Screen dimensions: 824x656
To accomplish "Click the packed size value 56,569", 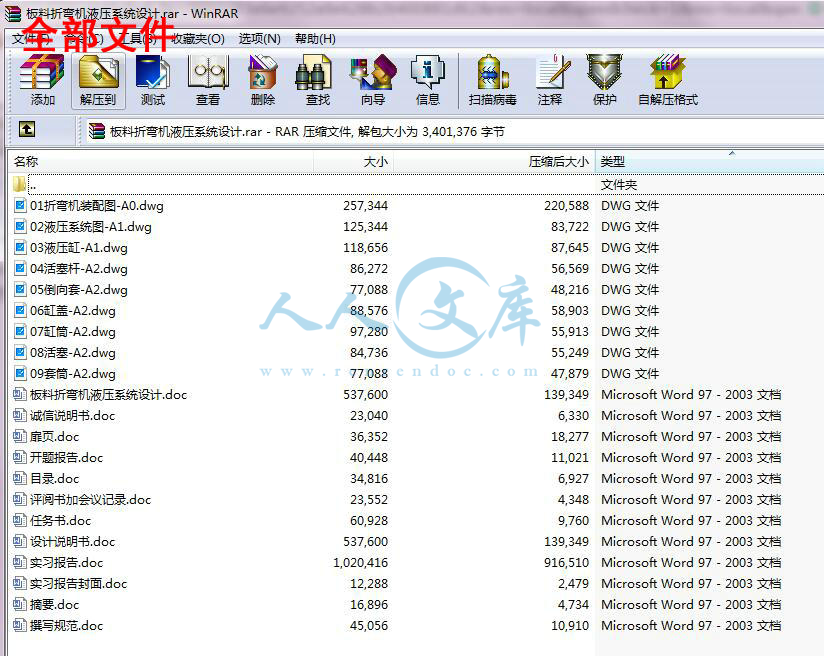I will point(570,269).
